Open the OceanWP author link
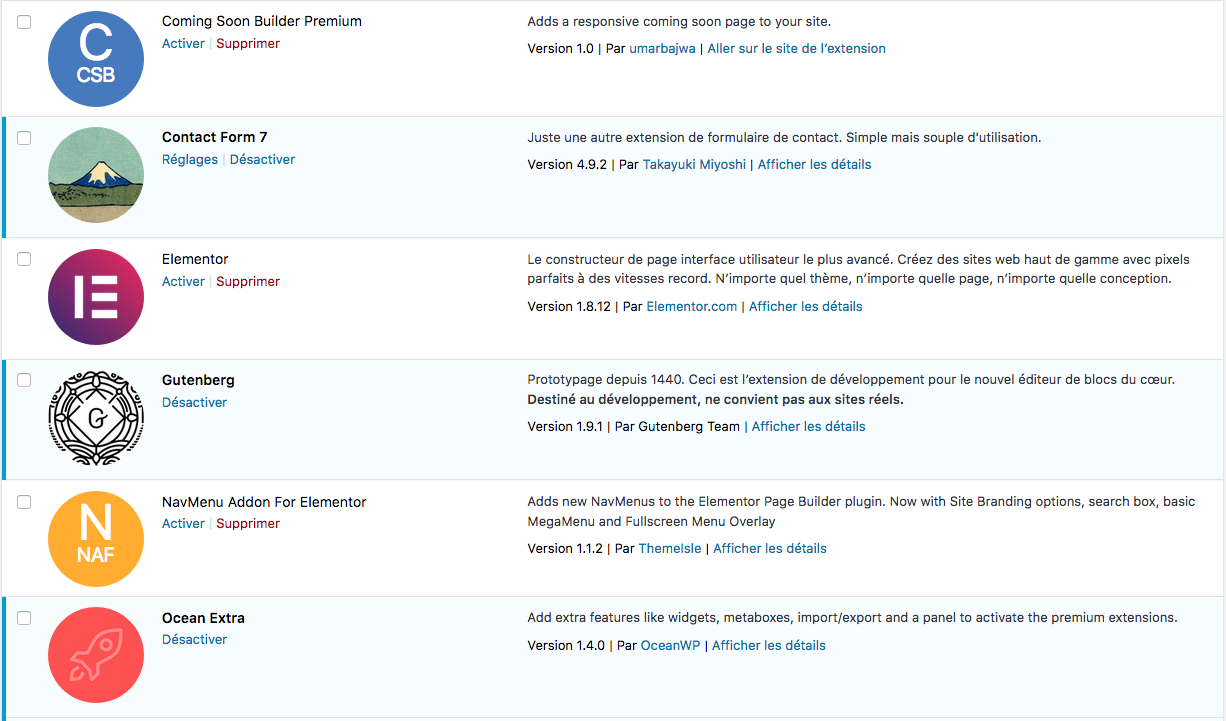The image size is (1226, 721). (670, 645)
